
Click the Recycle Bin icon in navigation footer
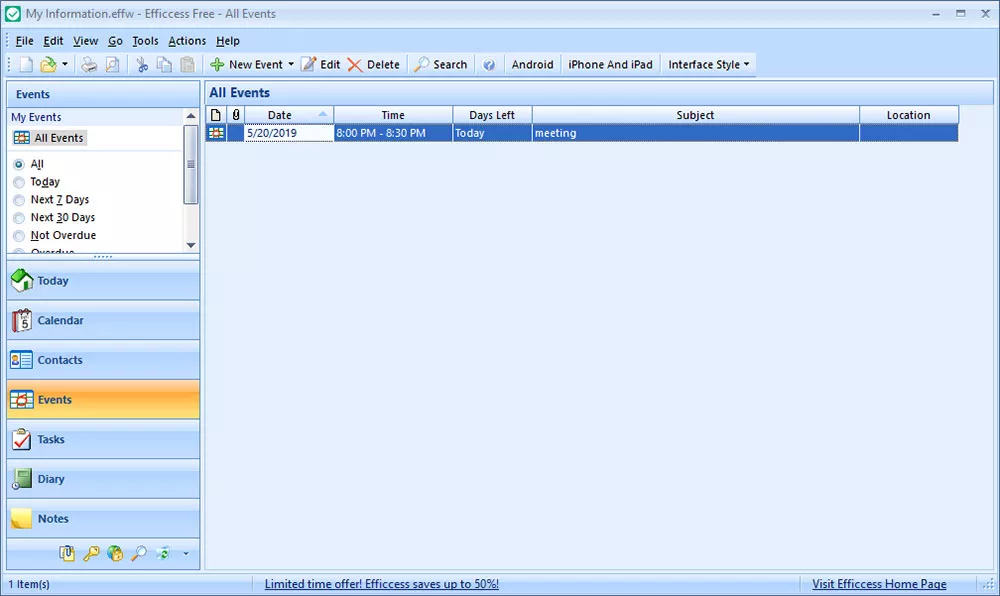[x=163, y=553]
